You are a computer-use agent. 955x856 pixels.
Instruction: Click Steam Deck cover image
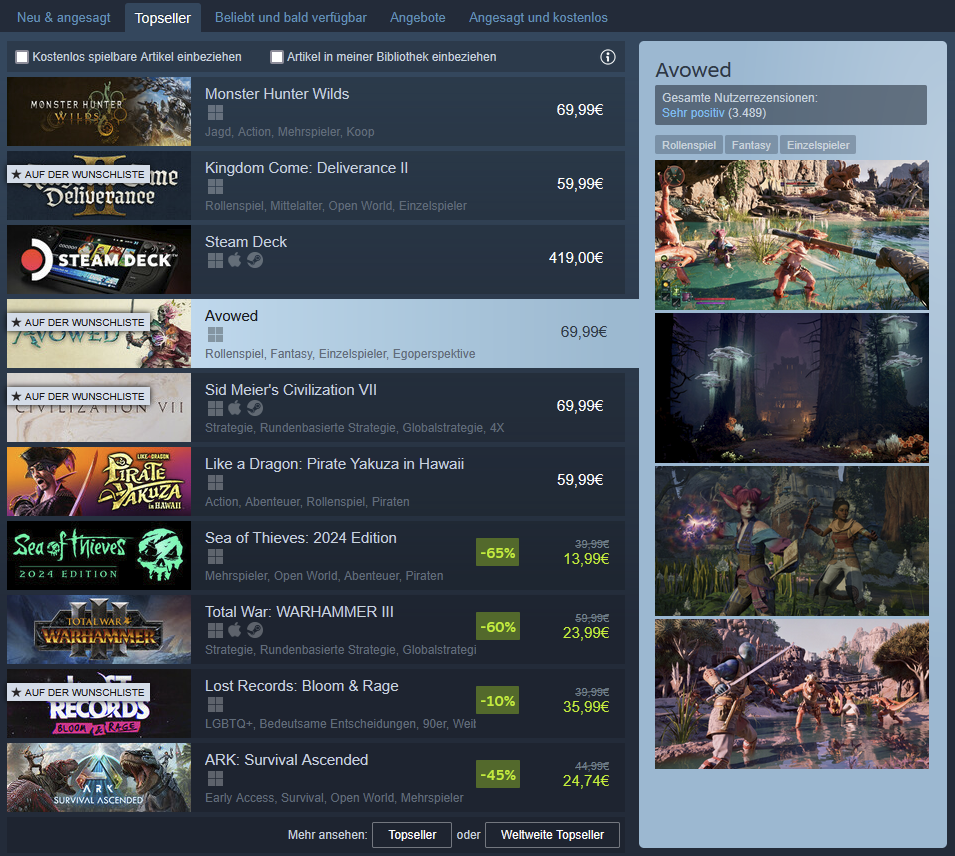pos(99,260)
